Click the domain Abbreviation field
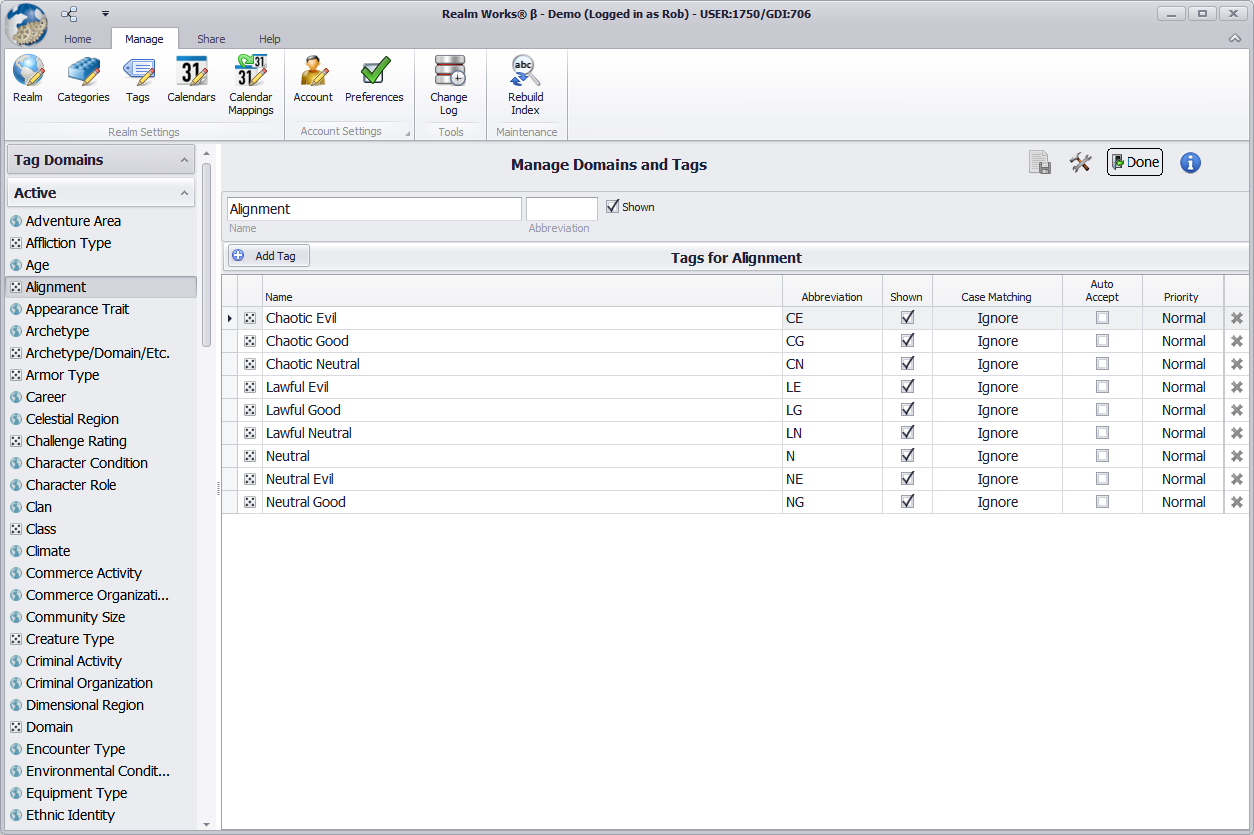 pos(562,209)
